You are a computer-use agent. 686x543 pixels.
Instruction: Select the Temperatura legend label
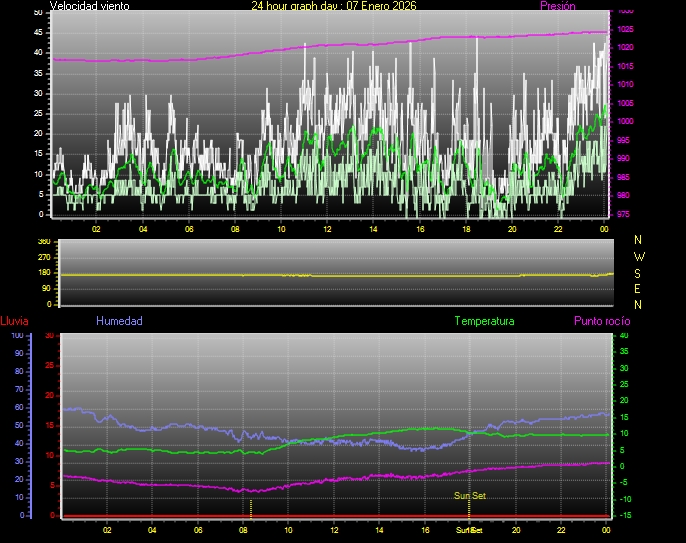[x=484, y=321]
